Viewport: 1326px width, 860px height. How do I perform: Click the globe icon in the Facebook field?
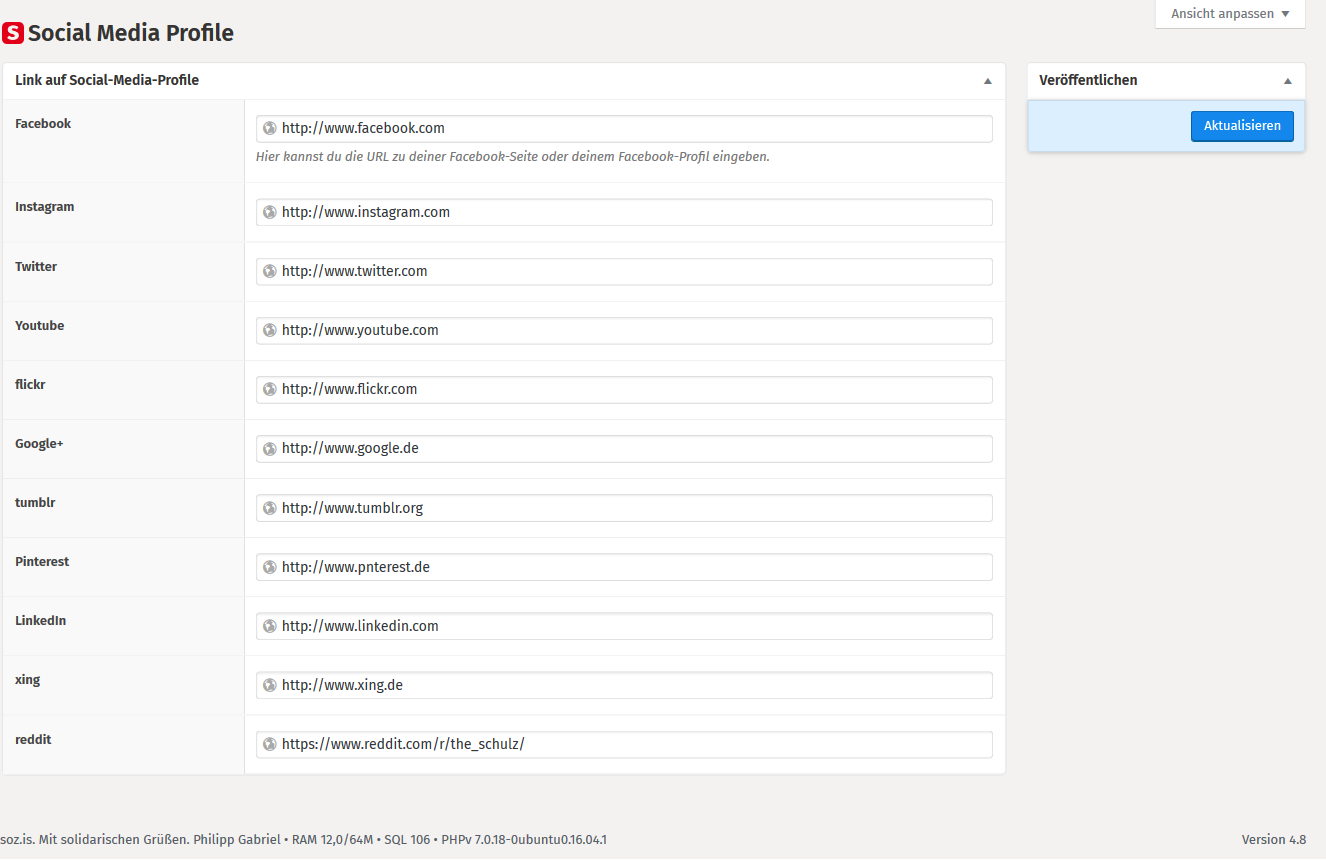coord(269,128)
